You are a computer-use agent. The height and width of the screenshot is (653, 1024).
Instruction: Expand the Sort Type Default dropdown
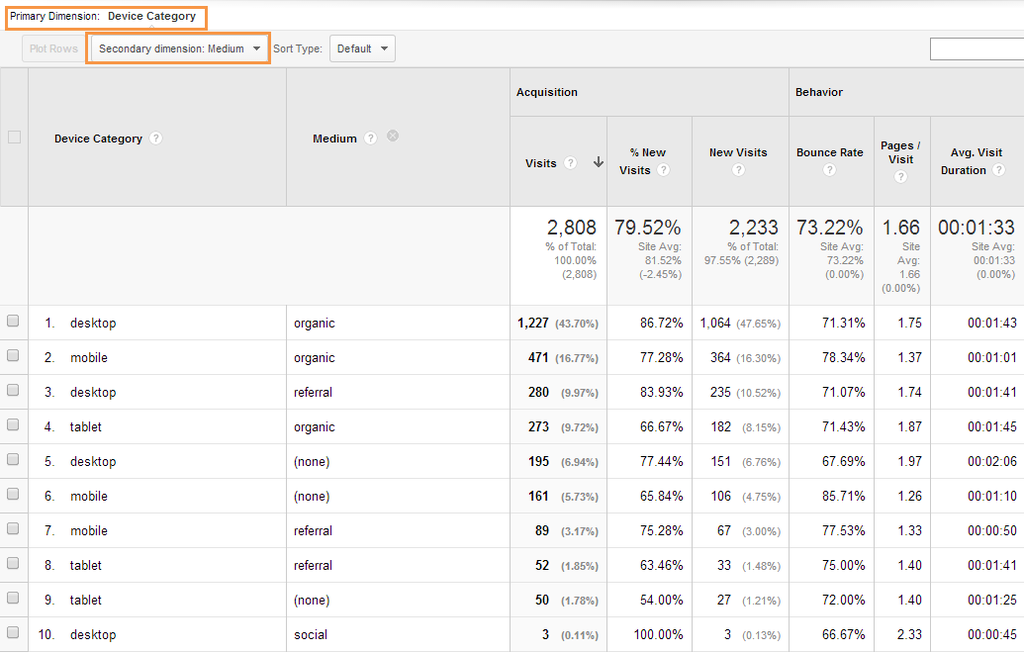tap(362, 48)
